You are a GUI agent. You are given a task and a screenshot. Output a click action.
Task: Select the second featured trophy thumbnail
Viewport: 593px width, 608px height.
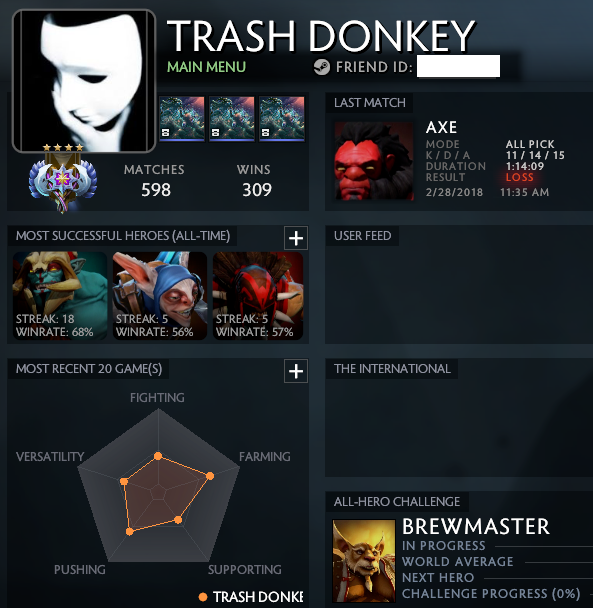pyautogui.click(x=232, y=119)
